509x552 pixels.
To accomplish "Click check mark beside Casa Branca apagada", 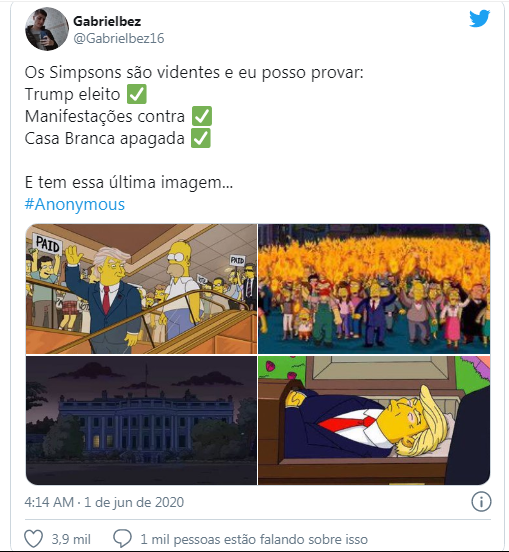I will click(x=201, y=138).
